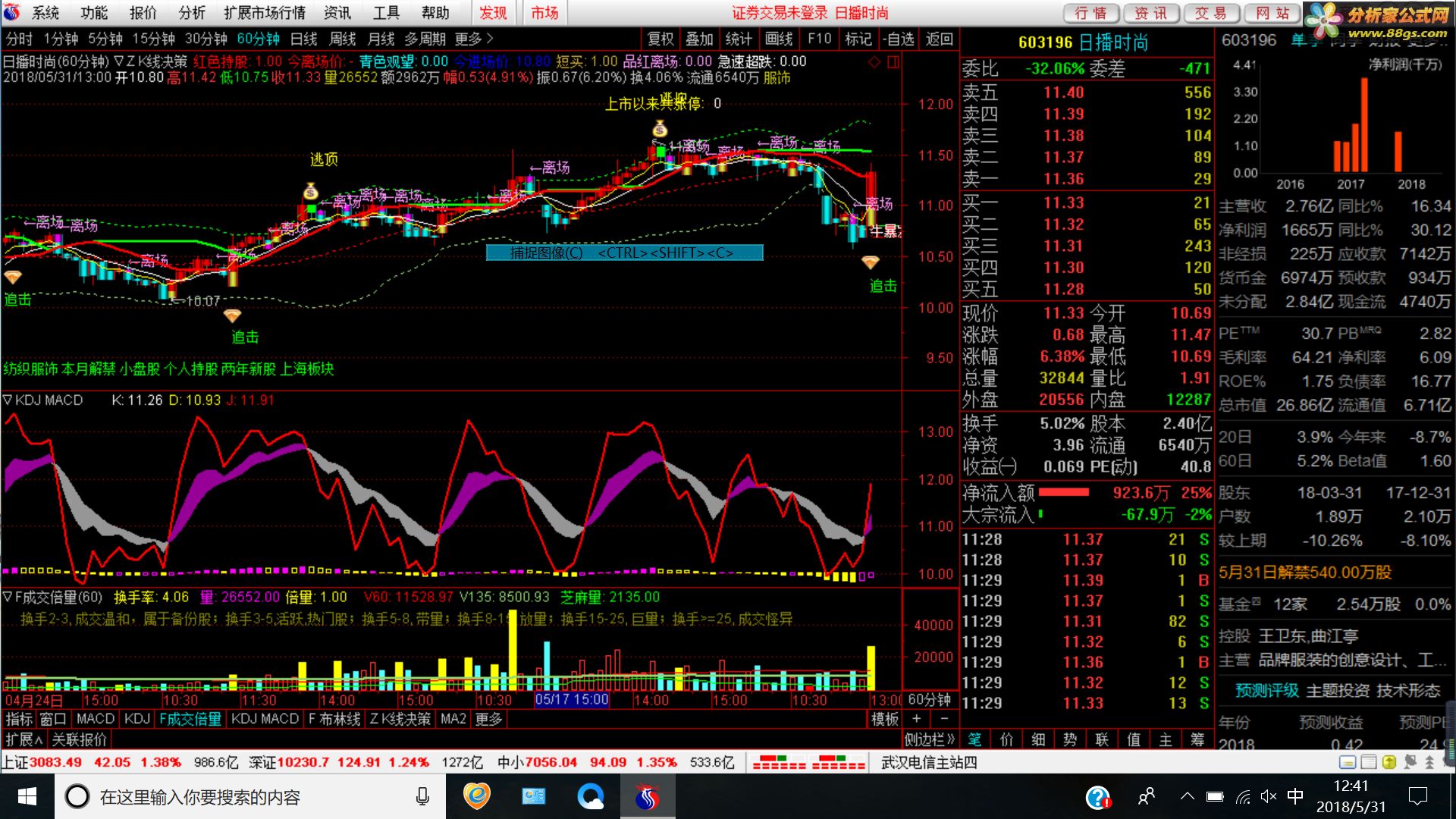Click the 追击 diamond marker at far left
1456x819 pixels.
tap(13, 278)
